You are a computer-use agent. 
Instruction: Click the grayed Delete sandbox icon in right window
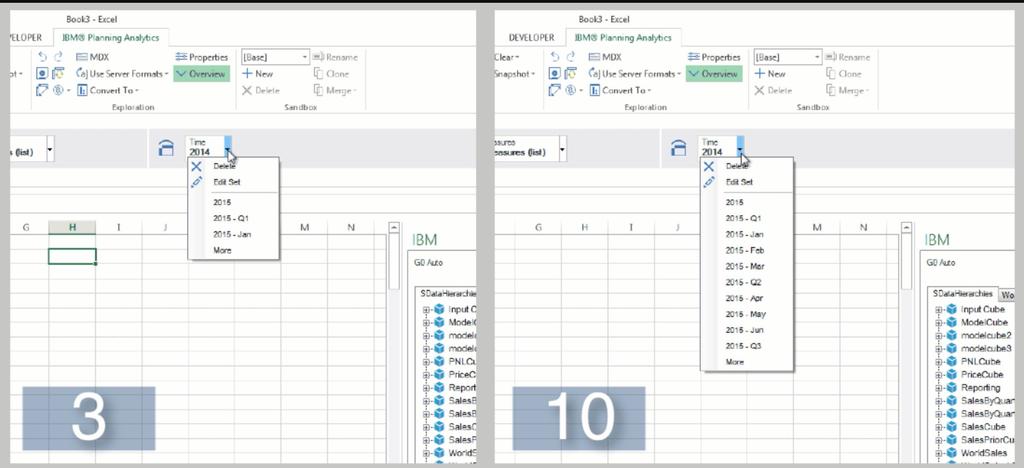pyautogui.click(x=759, y=91)
